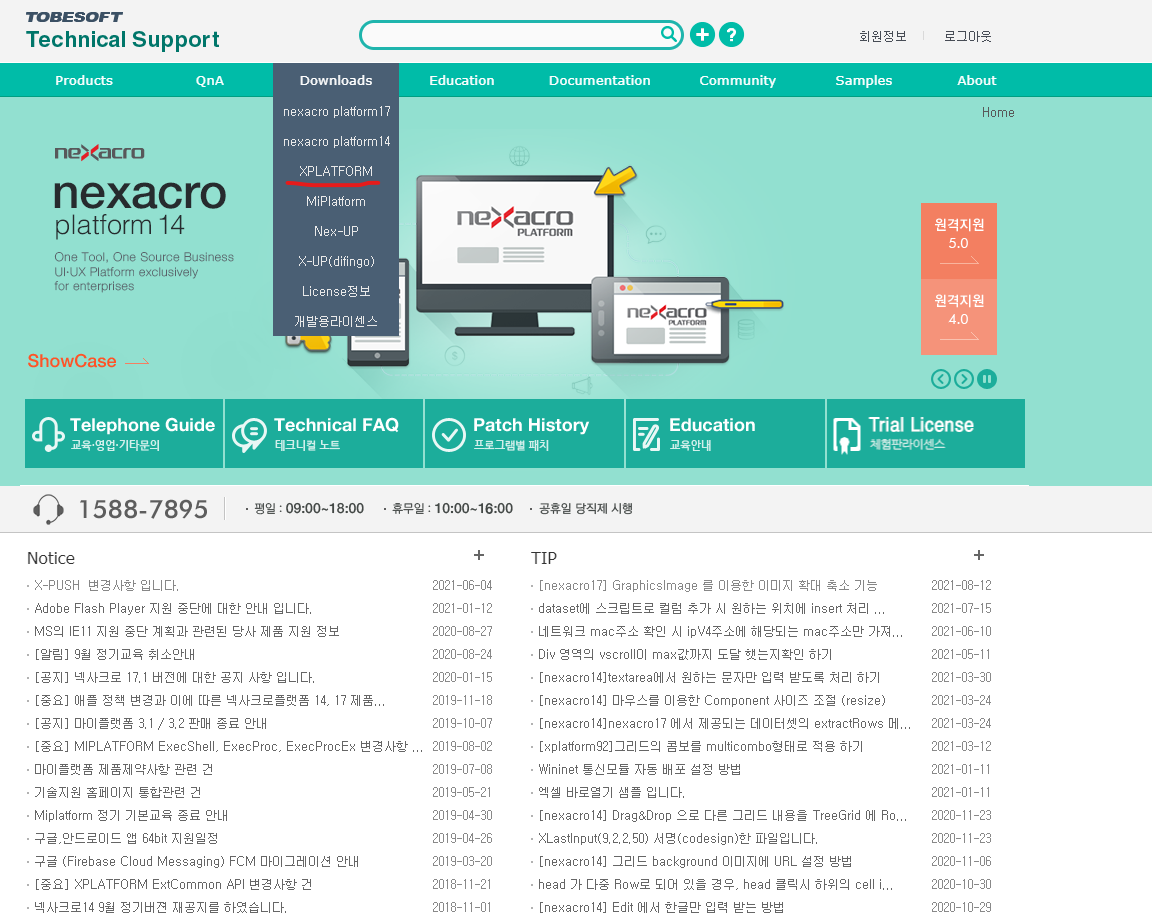Open tip about Drag&Drop TreeGrid
The width and height of the screenshot is (1152, 922).
(x=722, y=815)
